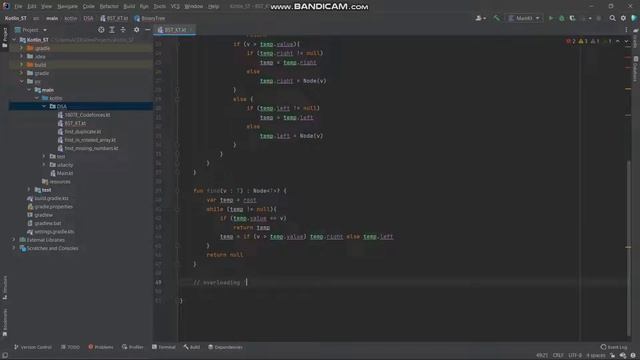Click the Build Project hammer icon
Screen dimensions: 640x360
pyautogui.click(x=497, y=18)
